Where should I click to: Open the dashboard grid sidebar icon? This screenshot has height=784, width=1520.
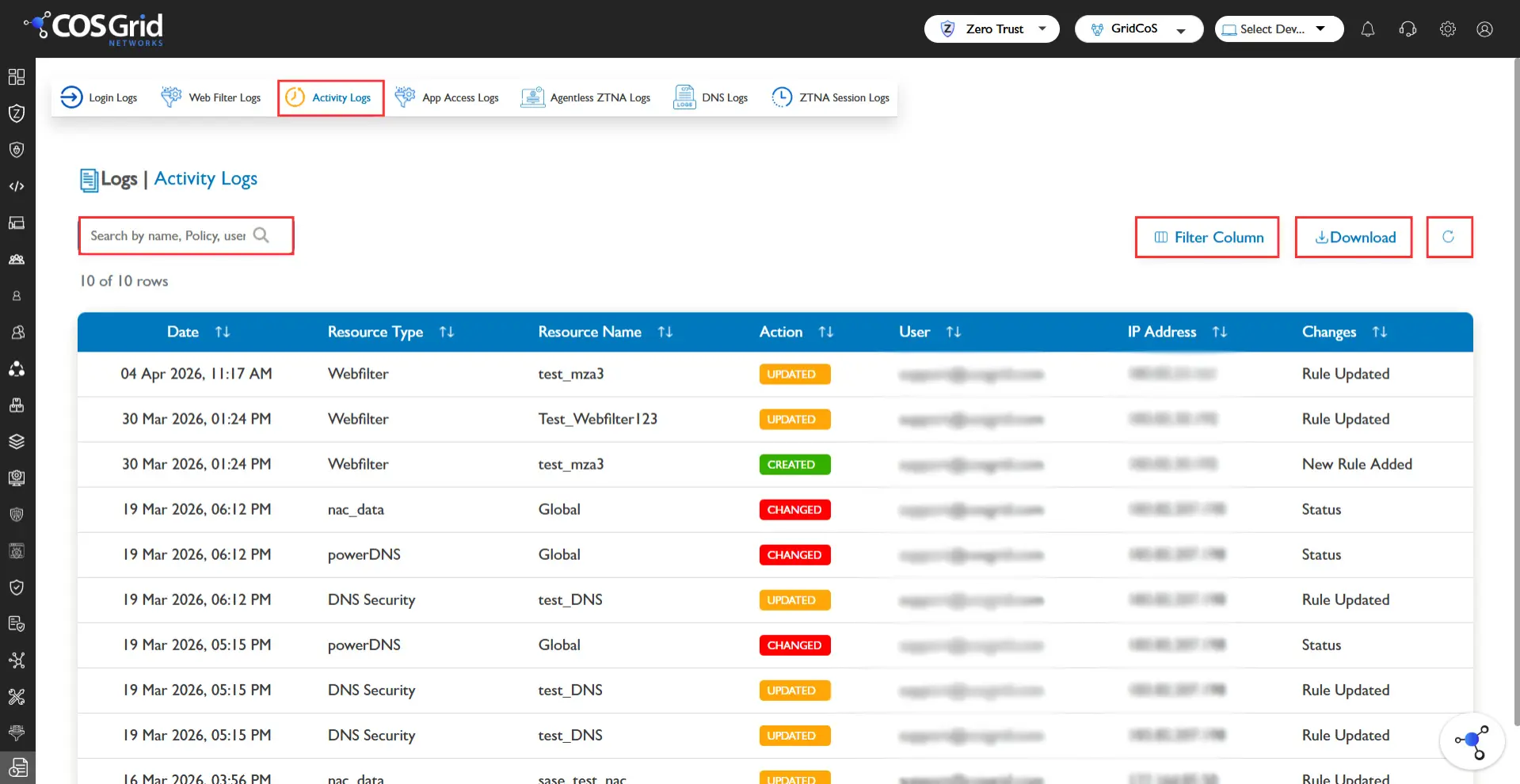coord(17,77)
